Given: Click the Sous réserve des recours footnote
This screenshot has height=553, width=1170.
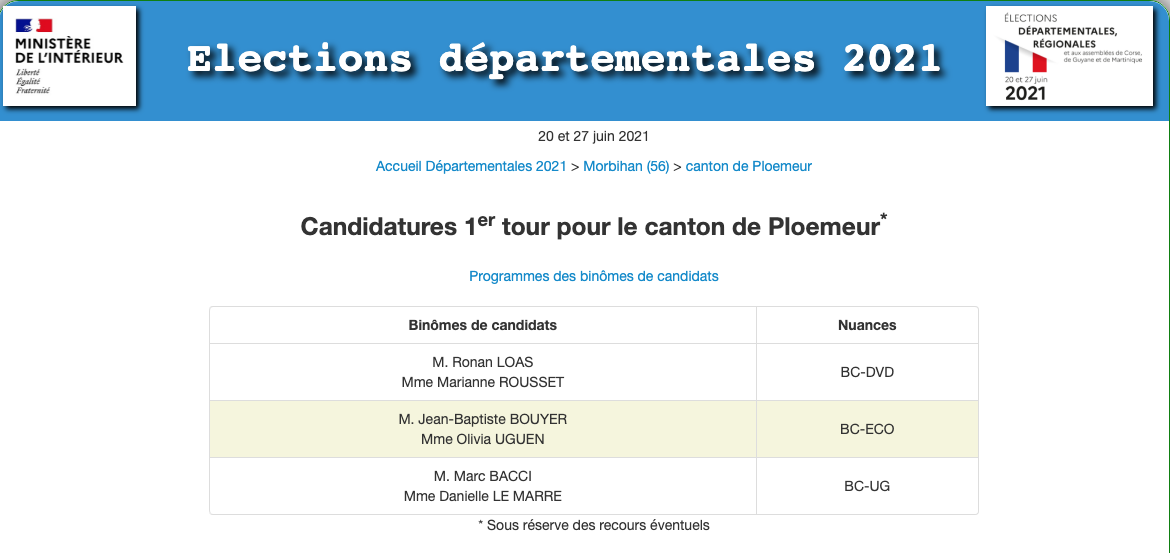Looking at the screenshot, I should click(x=594, y=525).
